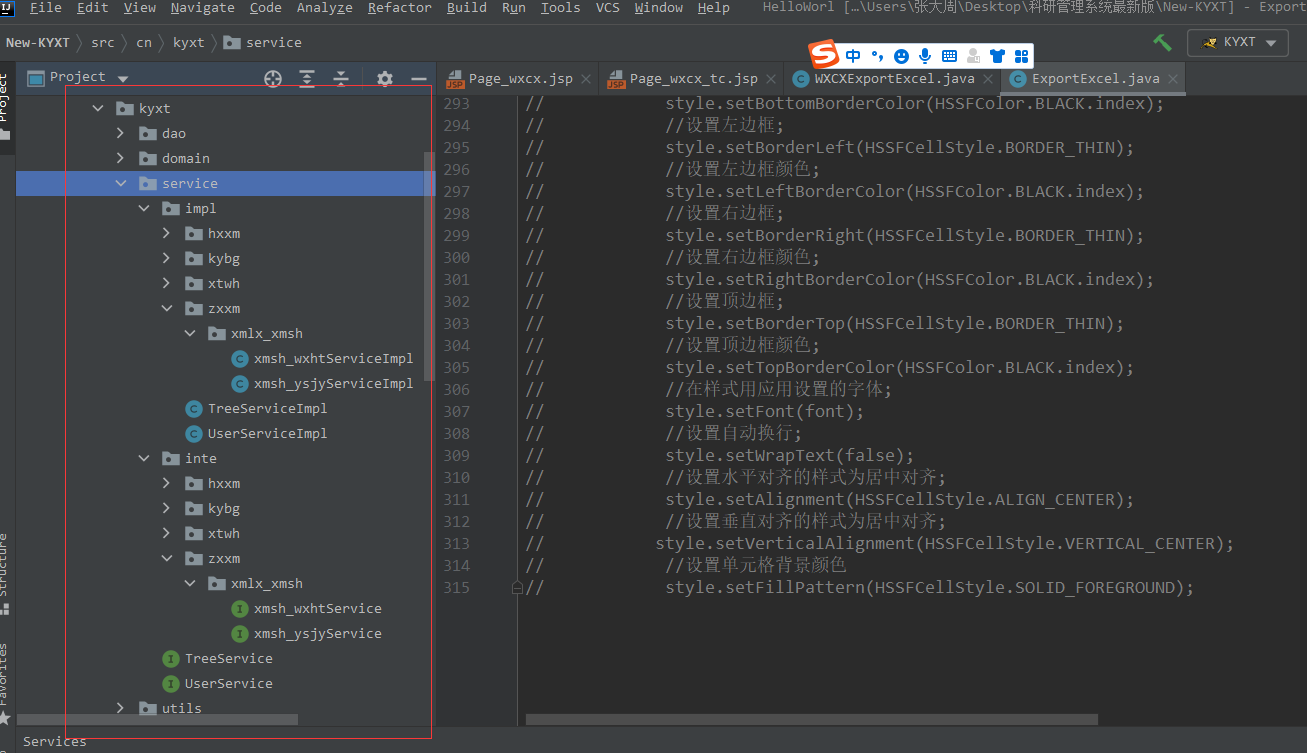Open the Analyze menu
Screen dimensions: 1307x753
point(324,8)
